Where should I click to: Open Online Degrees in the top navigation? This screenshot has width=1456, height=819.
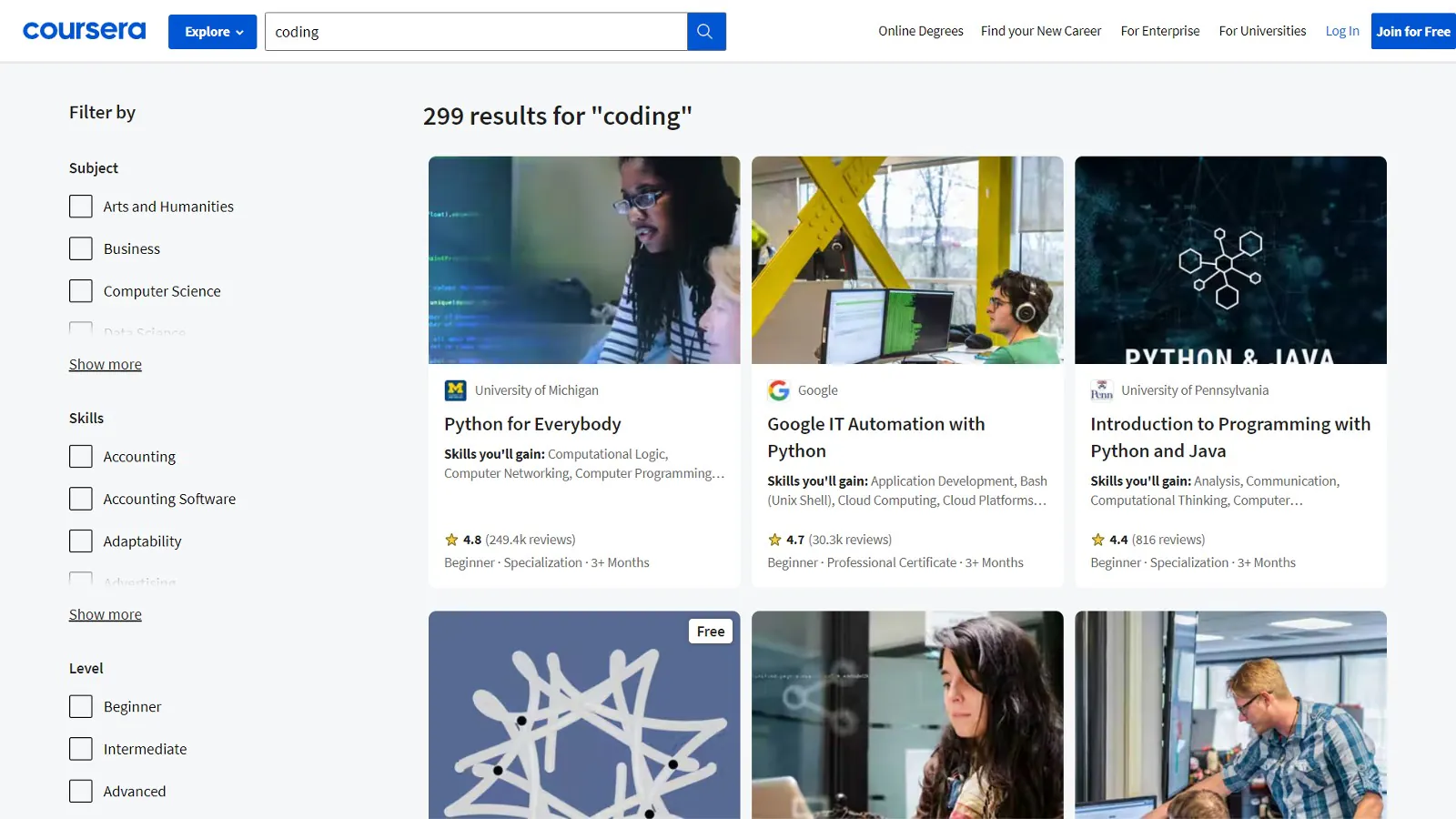tap(920, 31)
